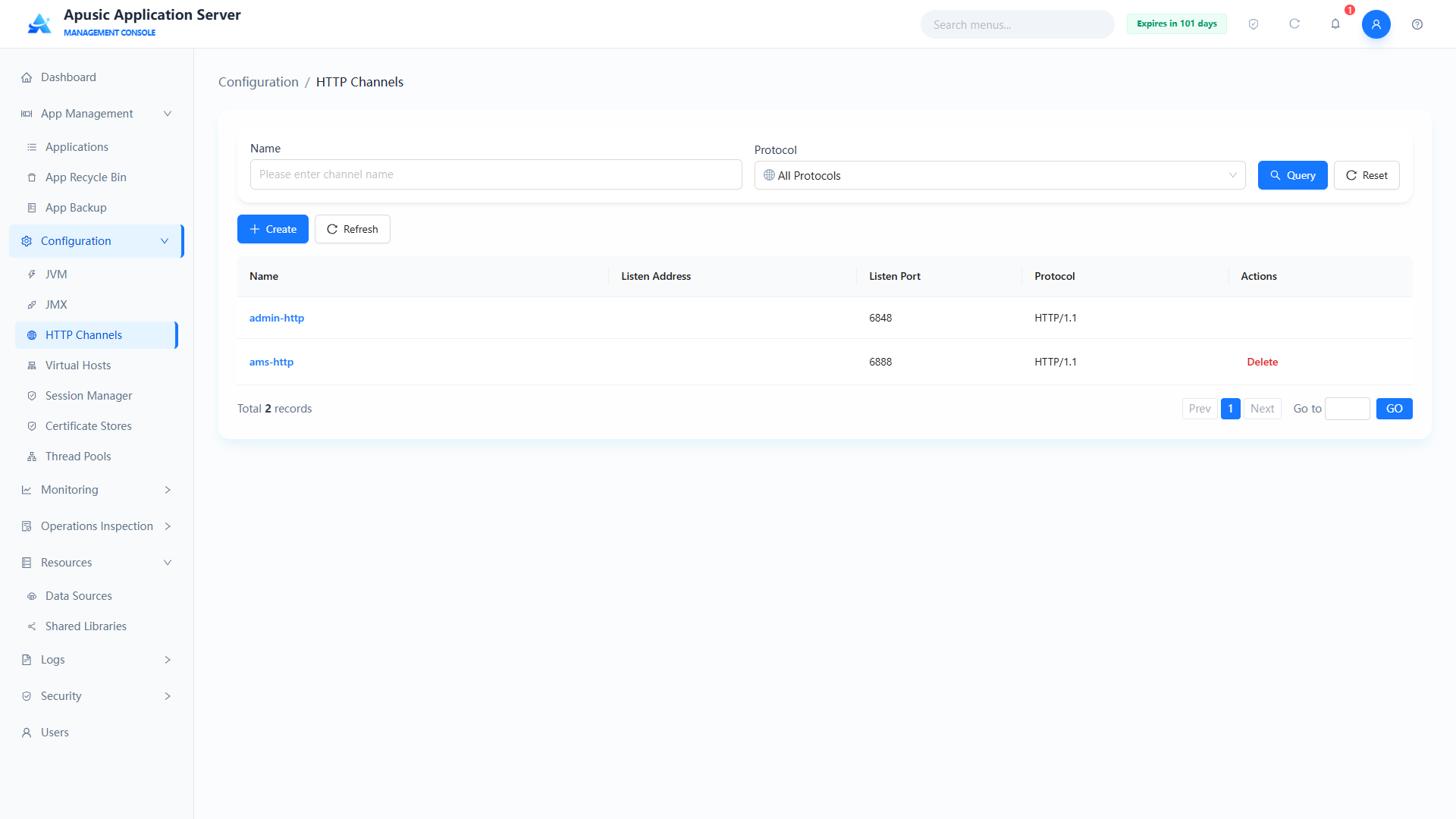Delete the ams-http channel

(1263, 362)
